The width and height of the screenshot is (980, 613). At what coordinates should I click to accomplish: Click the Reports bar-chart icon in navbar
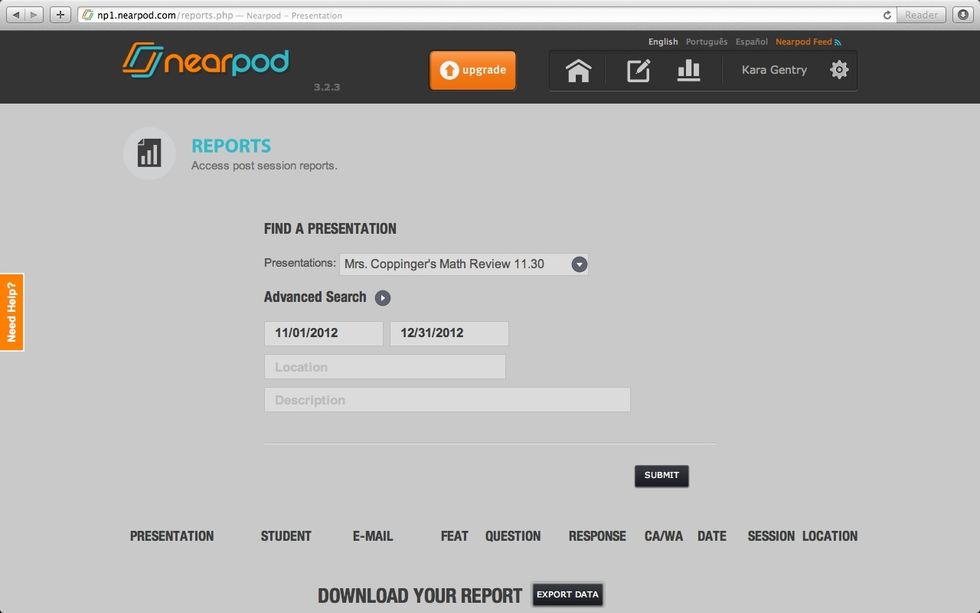[689, 70]
